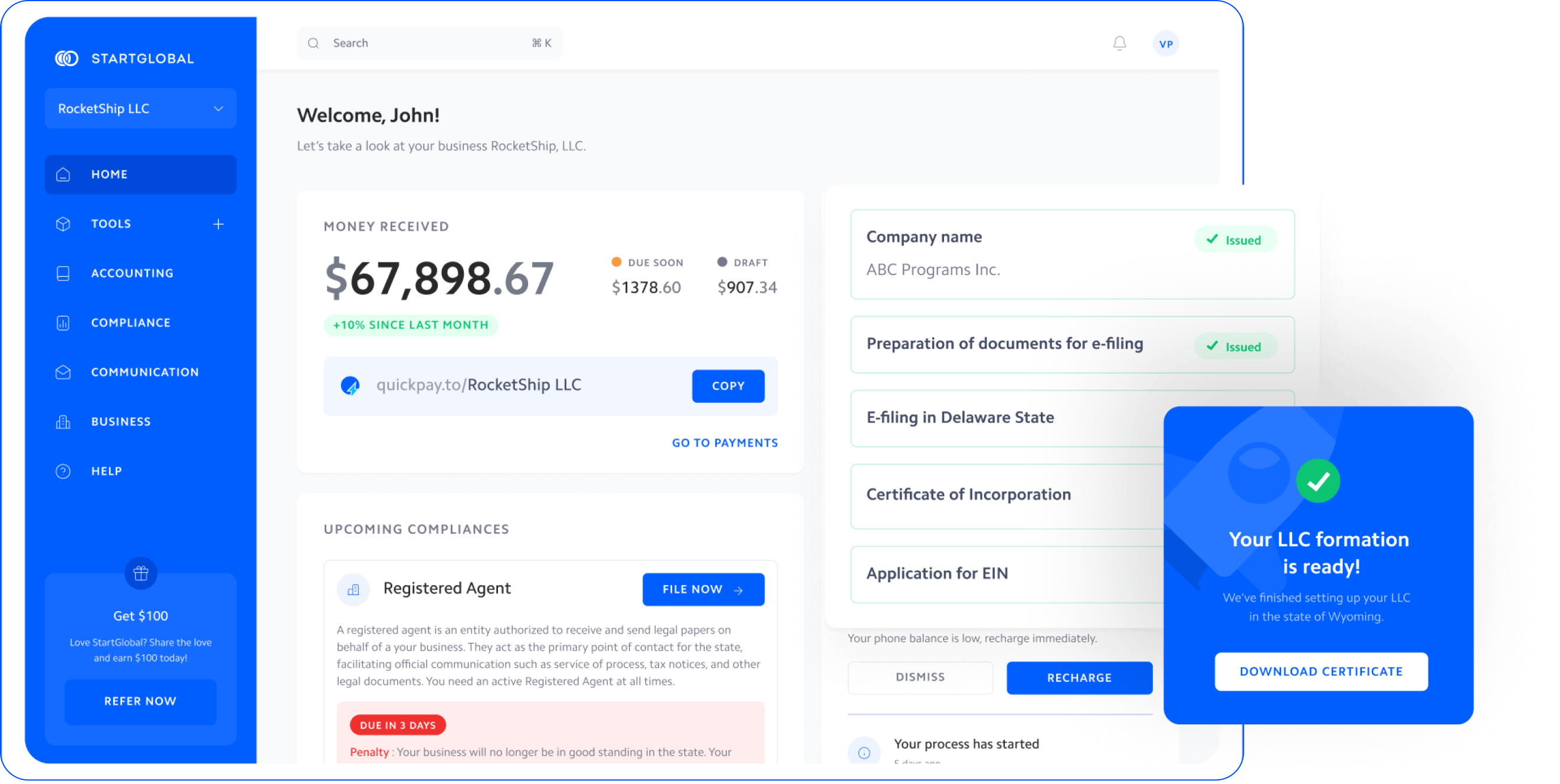Click the quickpay lightning logo icon
This screenshot has height=784, width=1560.
tap(350, 386)
